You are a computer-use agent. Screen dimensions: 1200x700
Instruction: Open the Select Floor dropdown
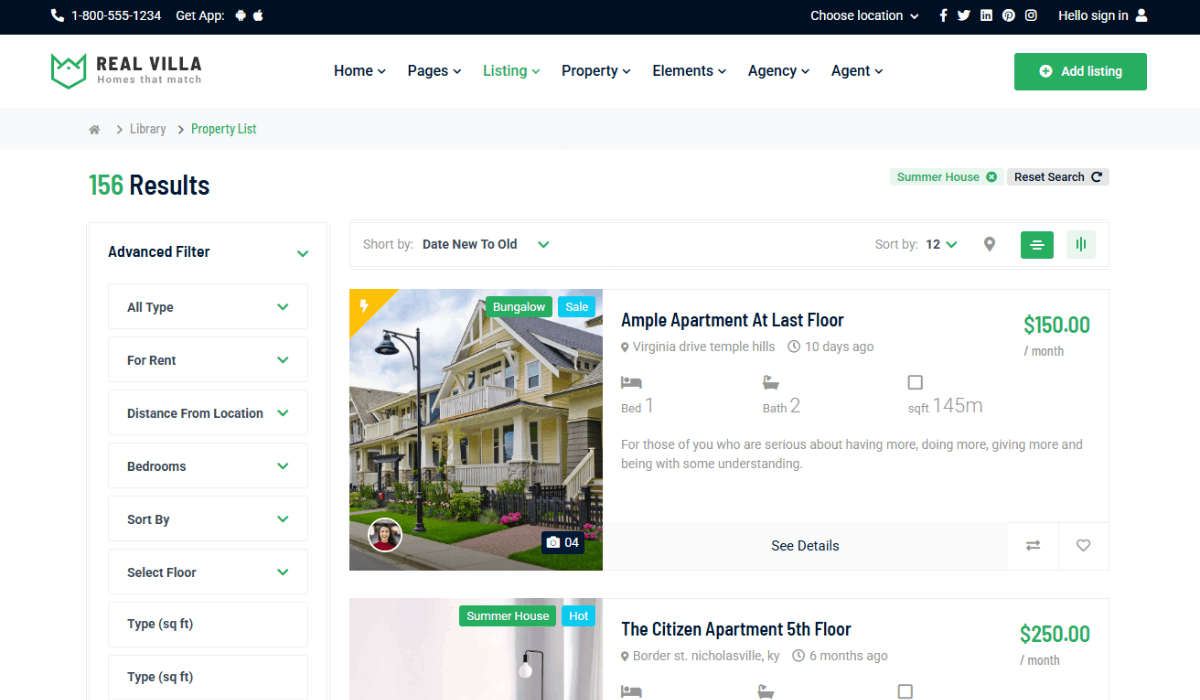pyautogui.click(x=208, y=572)
